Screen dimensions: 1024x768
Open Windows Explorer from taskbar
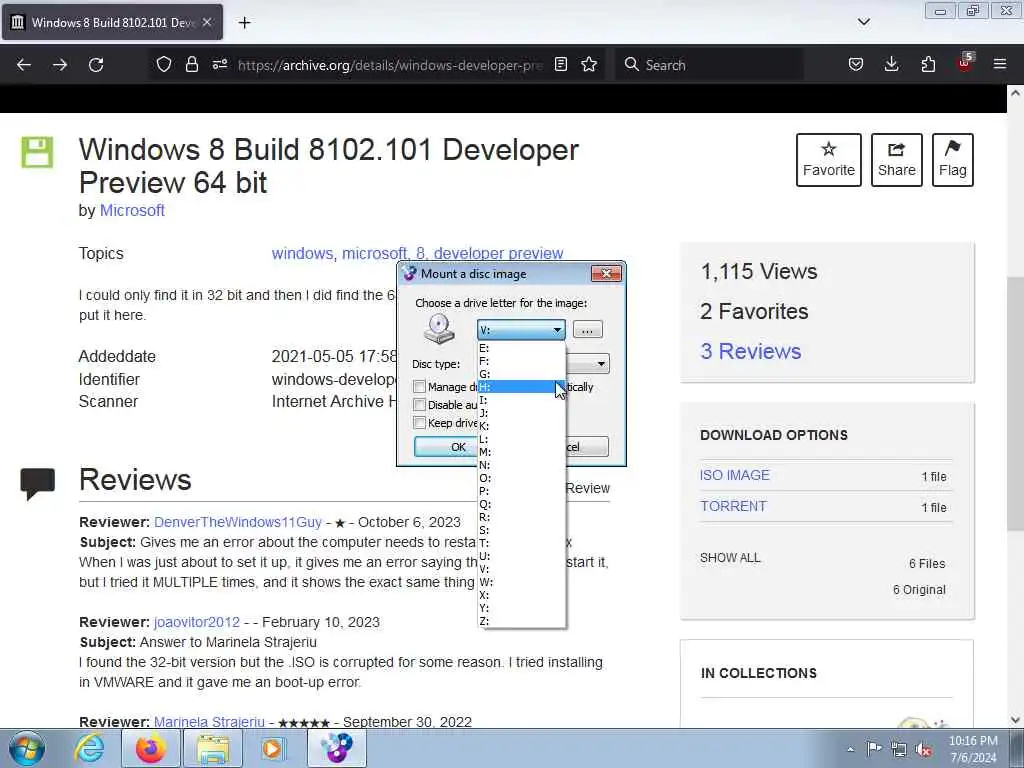click(212, 748)
